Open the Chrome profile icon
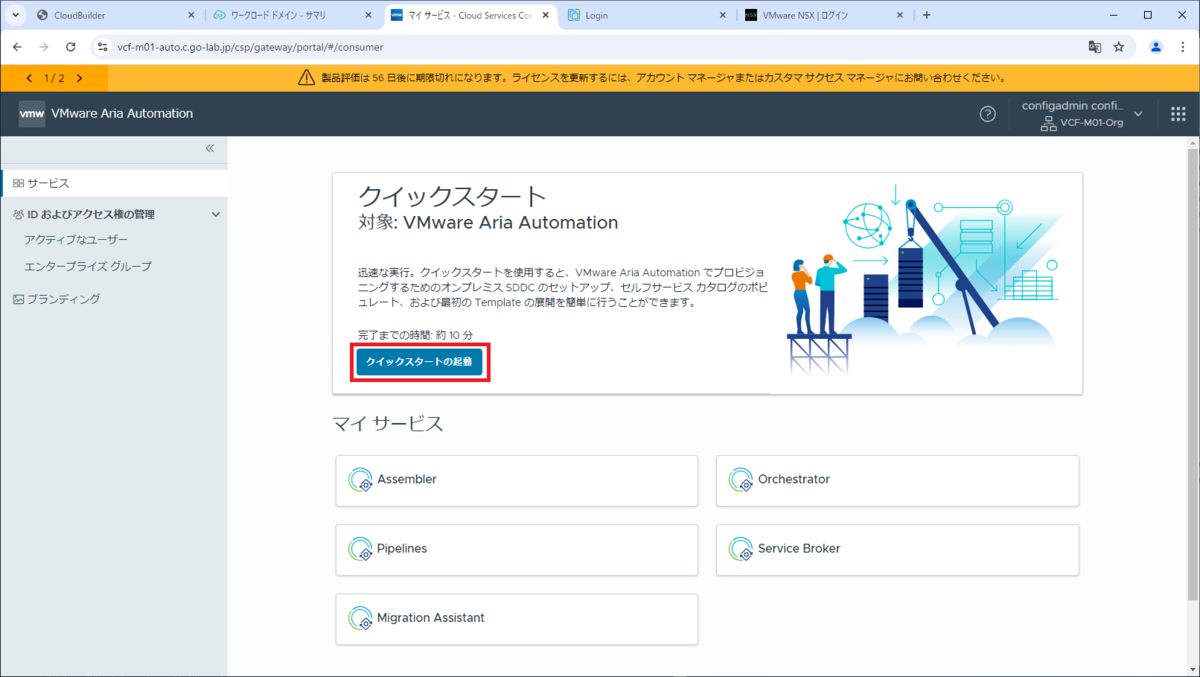Viewport: 1200px width, 677px height. tap(1156, 47)
